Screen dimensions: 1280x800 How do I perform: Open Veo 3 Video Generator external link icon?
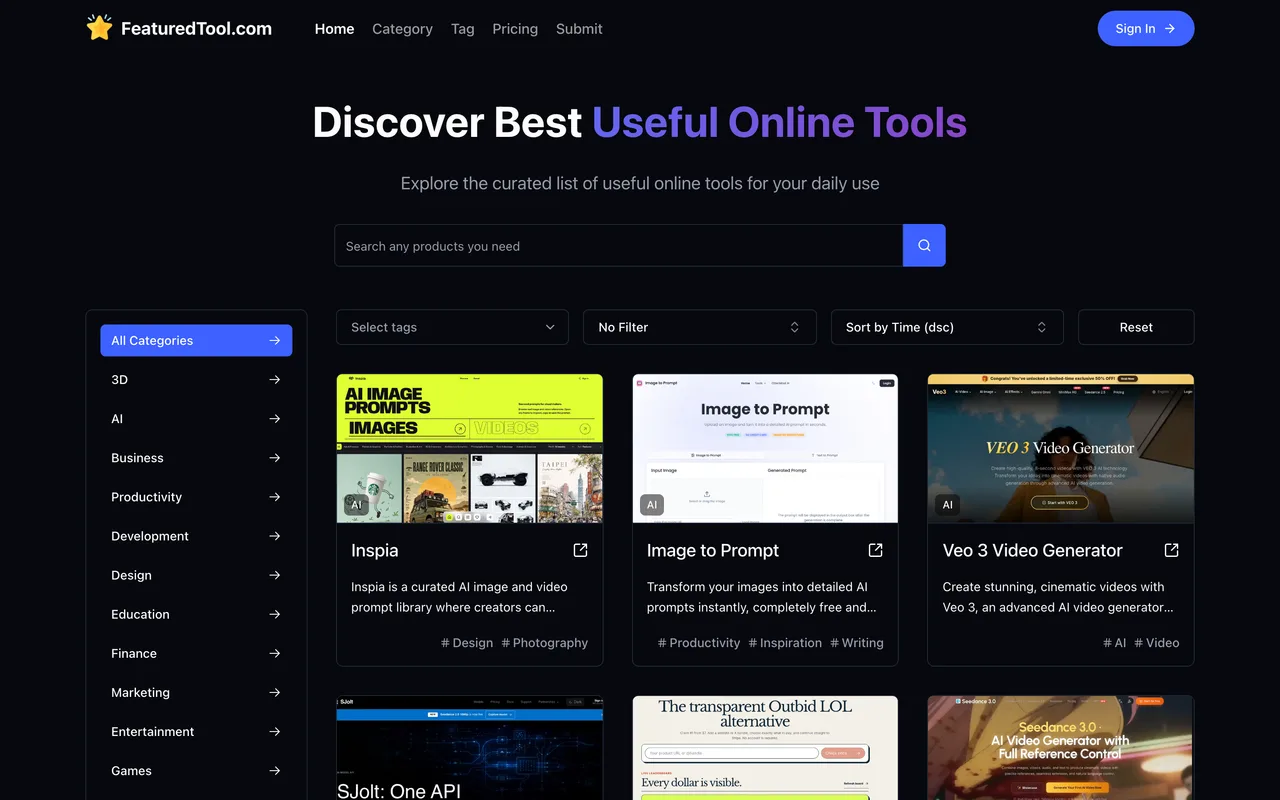(1171, 550)
